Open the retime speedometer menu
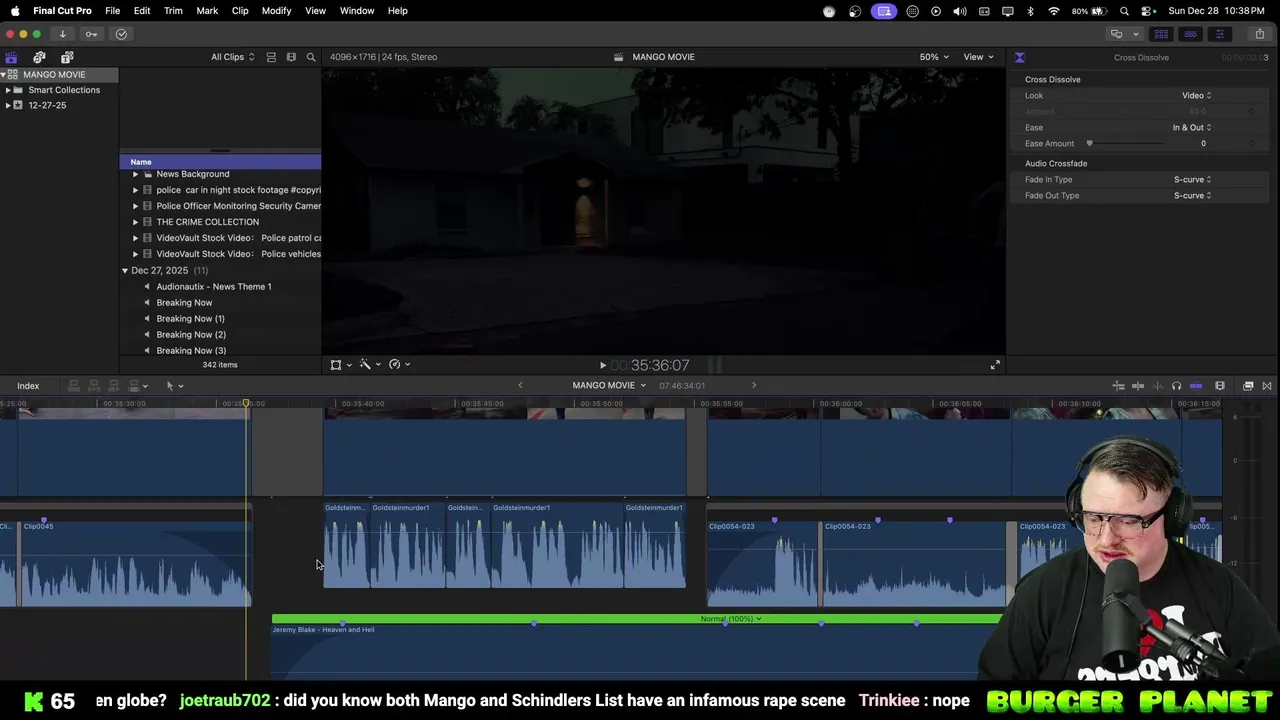This screenshot has width=1280, height=720. 395,365
